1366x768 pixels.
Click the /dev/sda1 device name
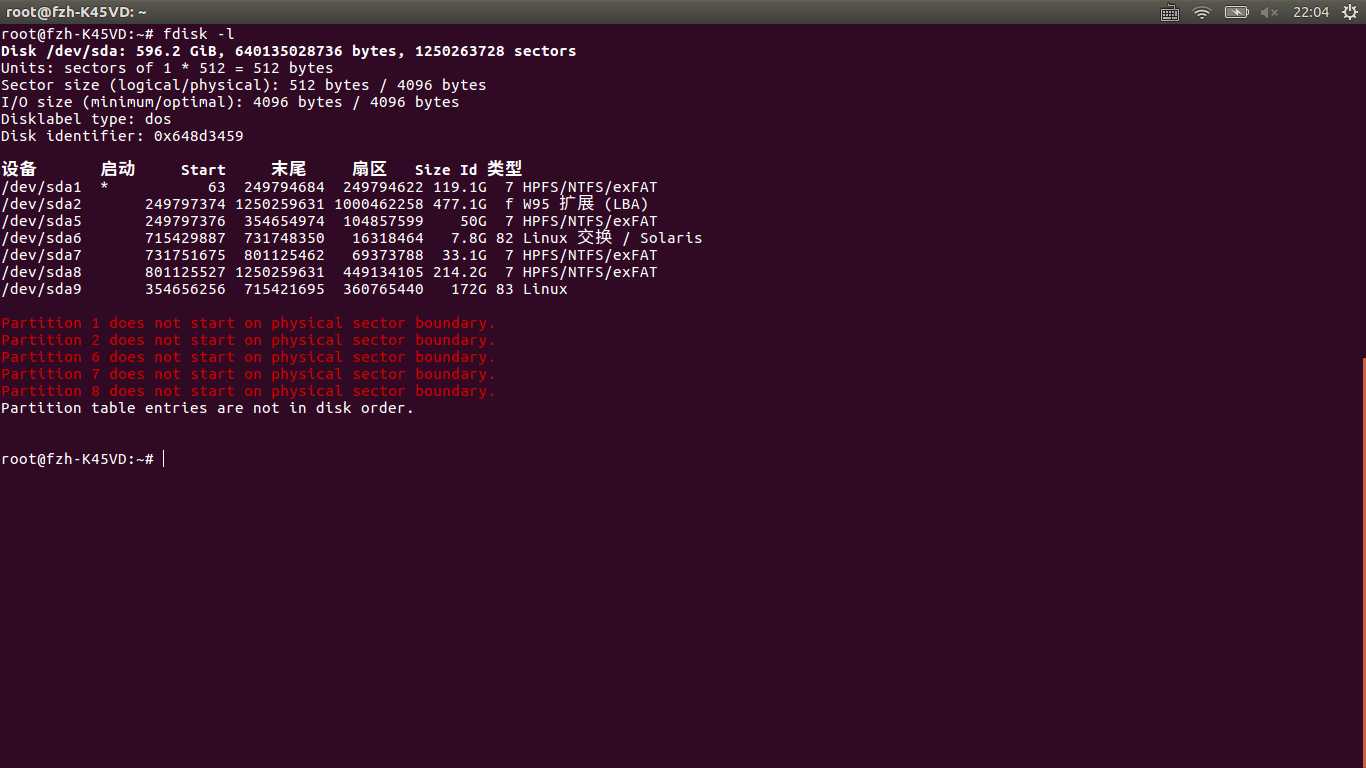[x=41, y=187]
